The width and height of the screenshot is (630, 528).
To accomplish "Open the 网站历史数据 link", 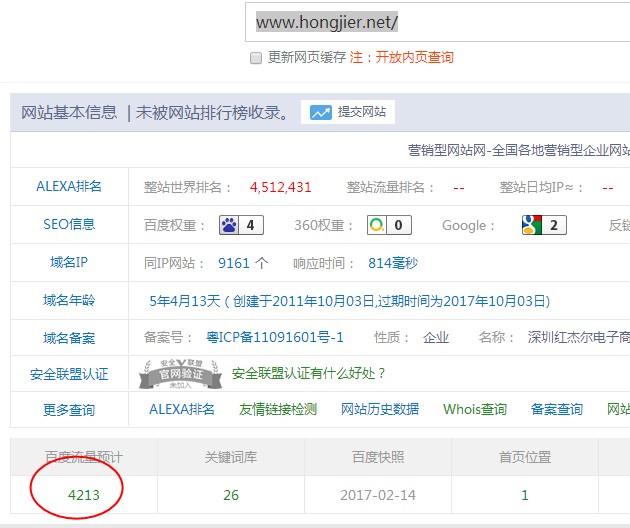I will (x=380, y=409).
